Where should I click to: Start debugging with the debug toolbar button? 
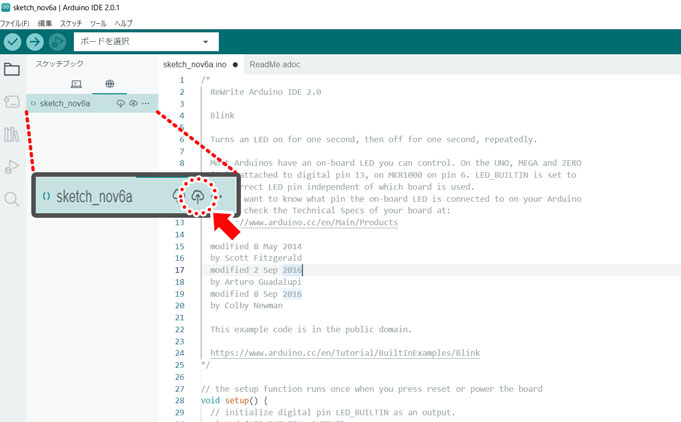pyautogui.click(x=57, y=42)
